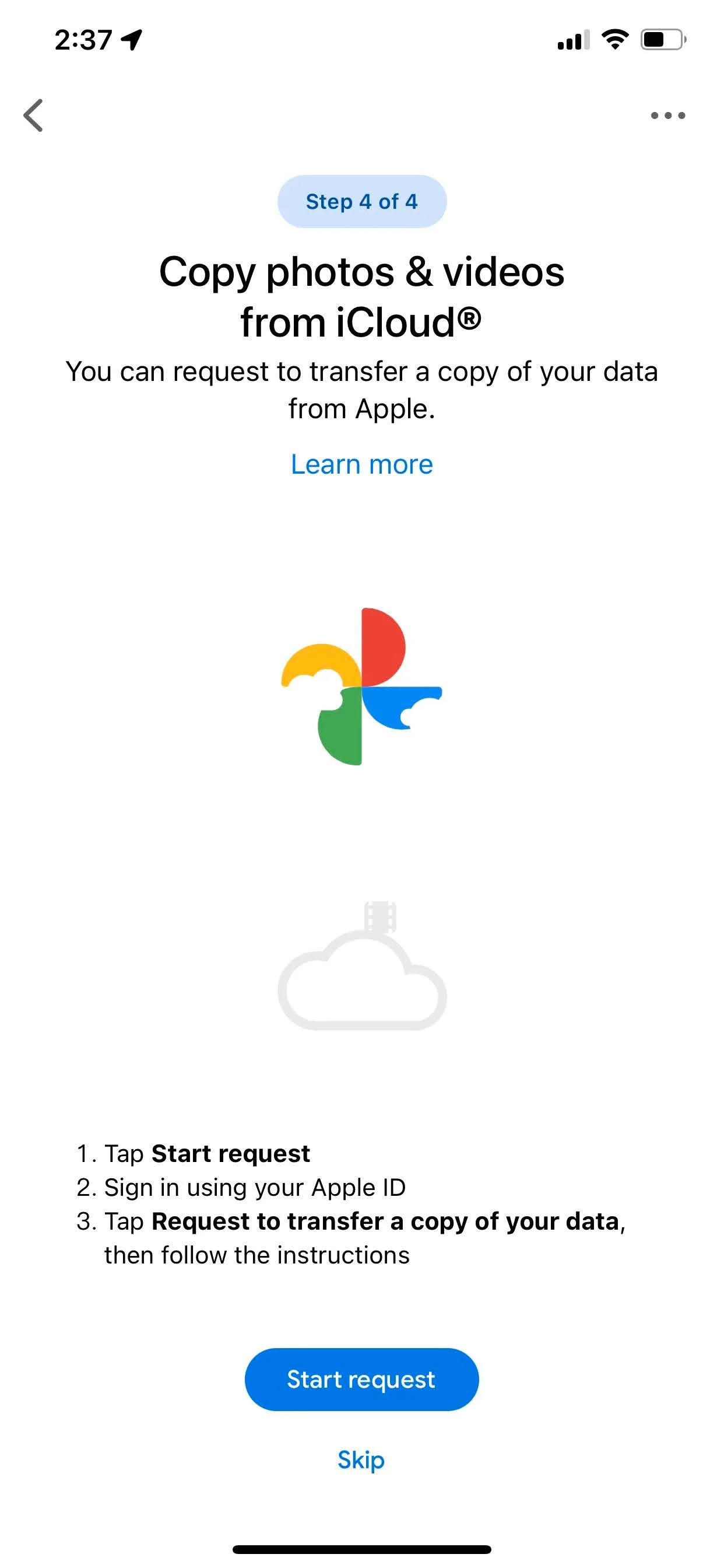The width and height of the screenshot is (724, 1568).
Task: Tap the battery indicator in status bar
Action: click(x=663, y=40)
